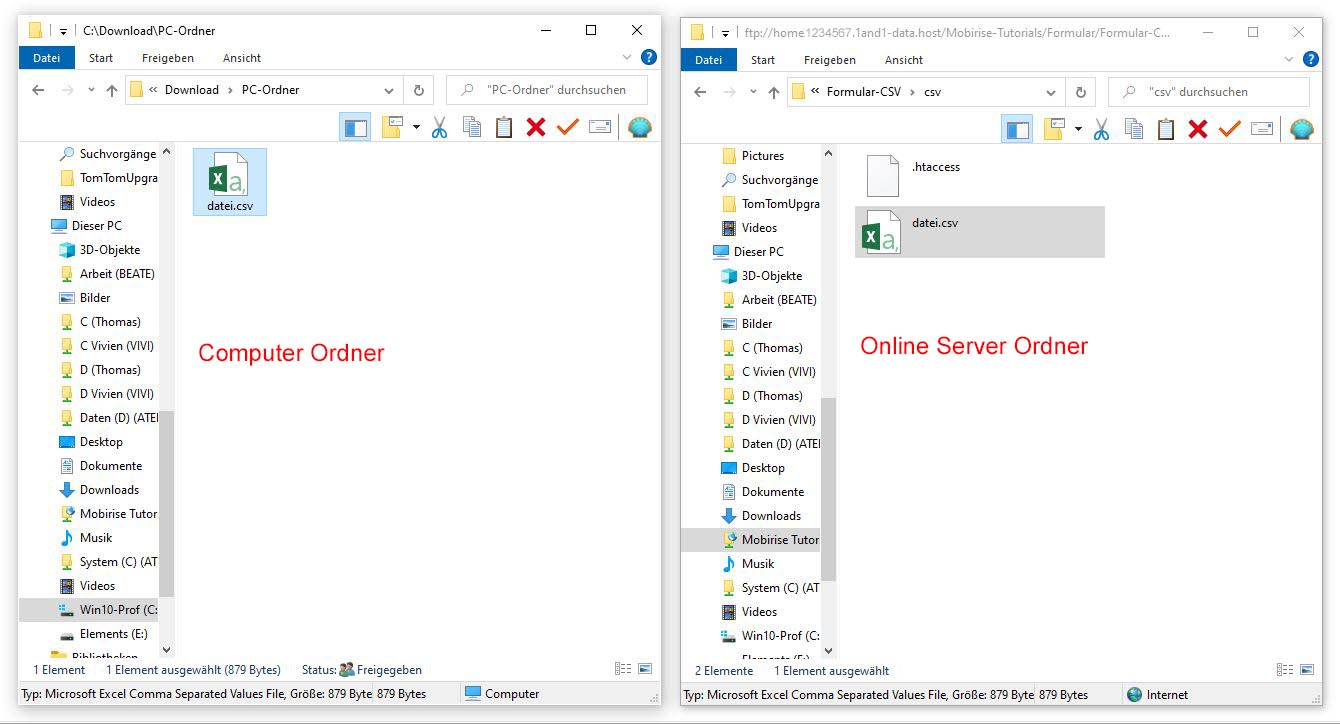Screen dimensions: 1340x724
Task: Toggle the navigation pane button in PC-Ordner window
Action: point(355,127)
